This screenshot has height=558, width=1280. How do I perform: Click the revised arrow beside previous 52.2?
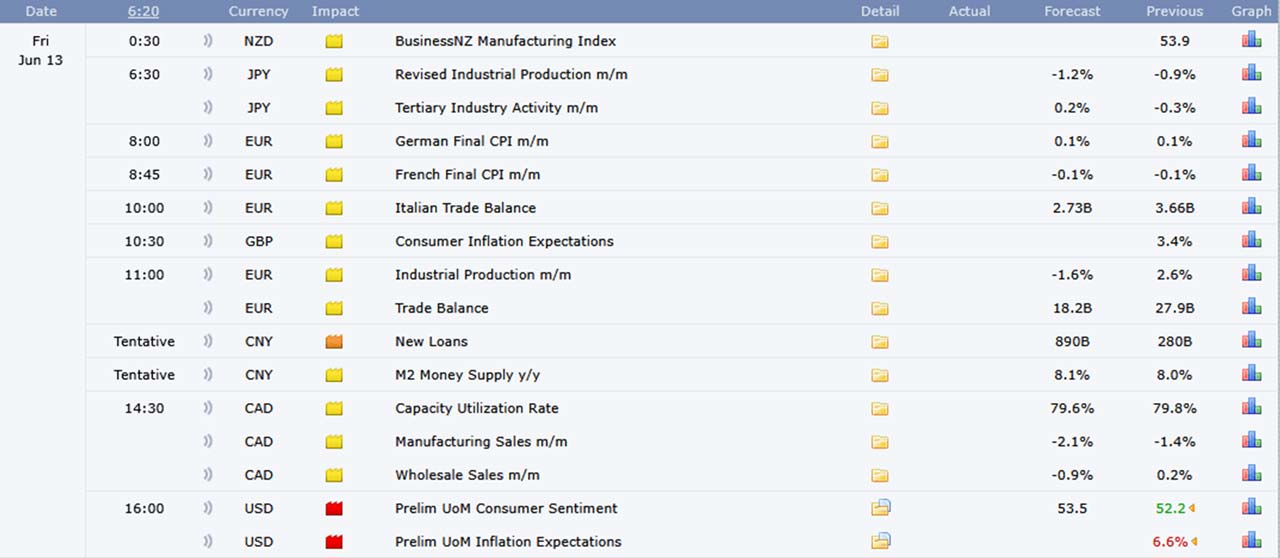click(x=1192, y=509)
